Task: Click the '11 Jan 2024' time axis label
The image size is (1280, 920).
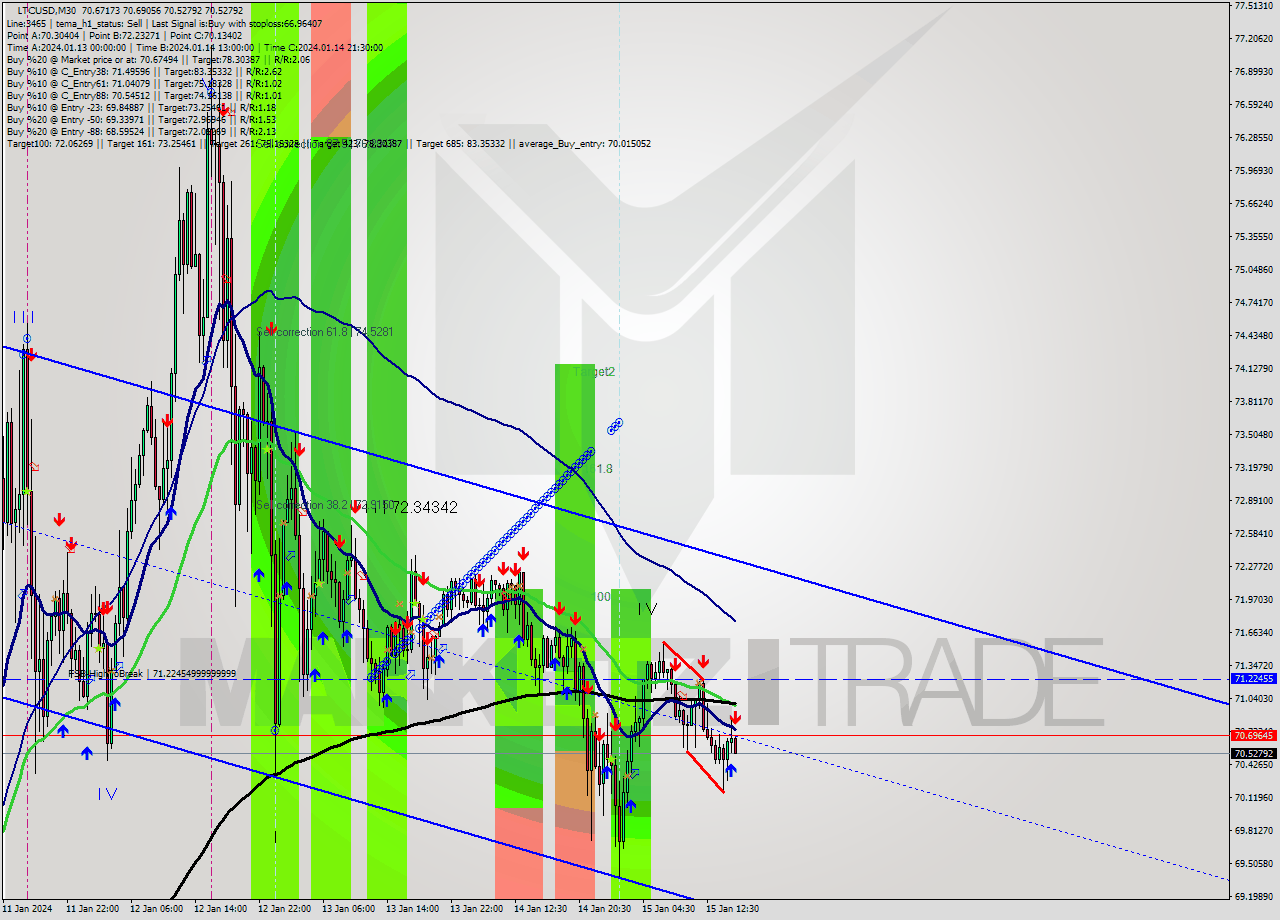Action: 27,909
